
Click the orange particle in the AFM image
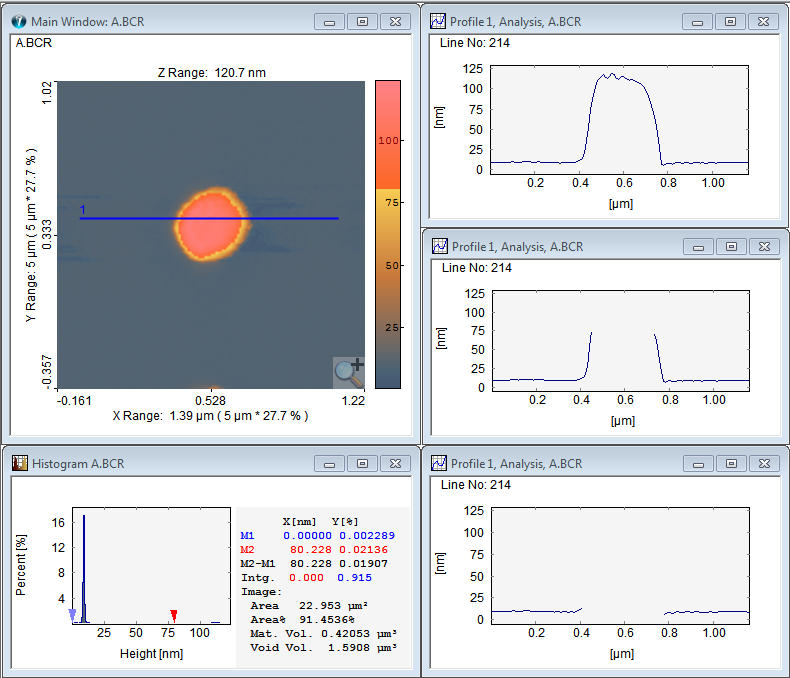[x=212, y=223]
